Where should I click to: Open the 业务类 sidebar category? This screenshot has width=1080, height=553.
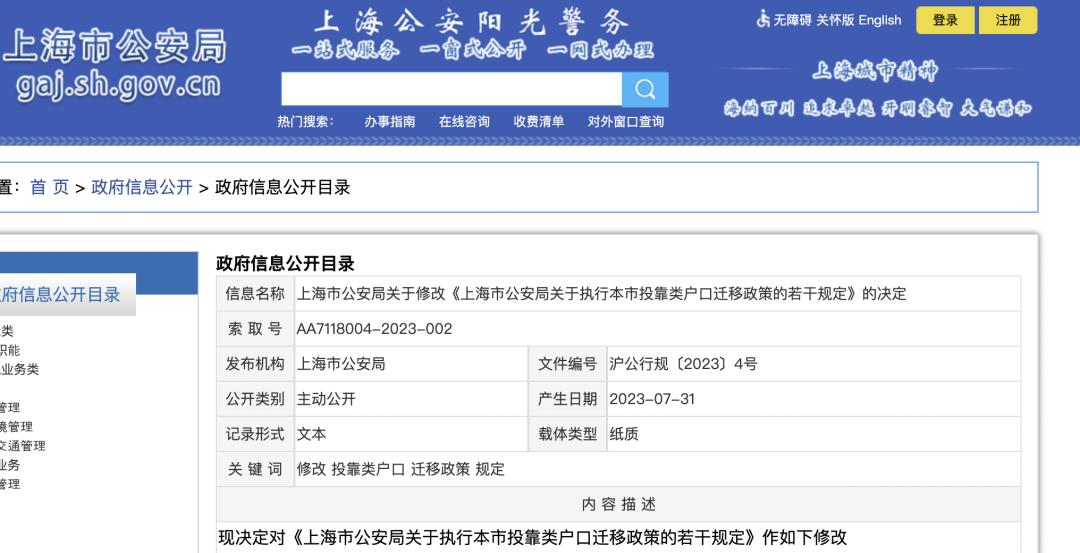[19, 369]
